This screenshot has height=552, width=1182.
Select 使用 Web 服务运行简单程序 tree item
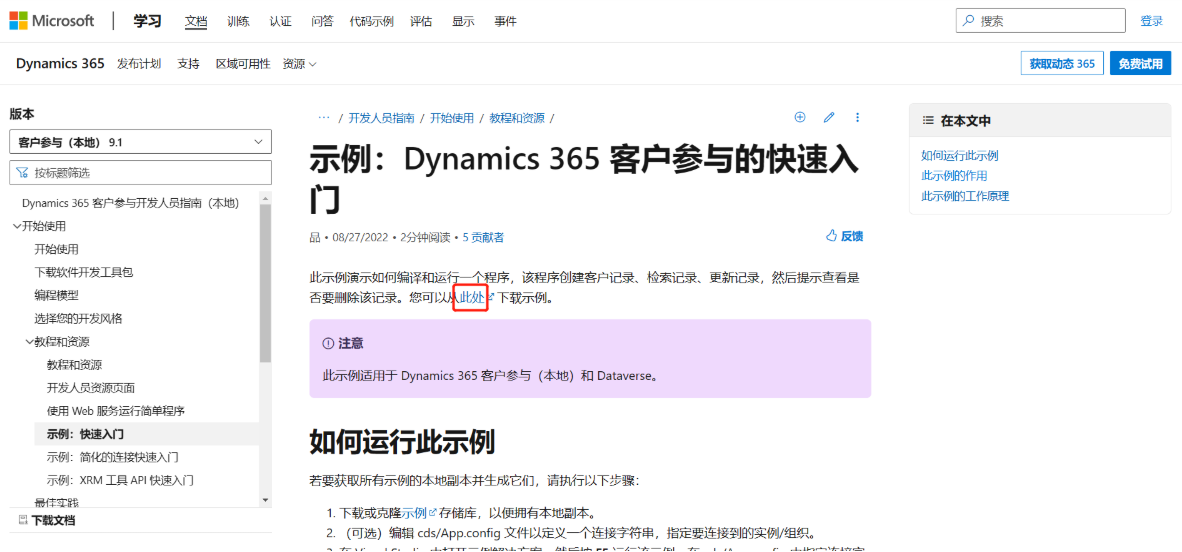[x=116, y=411]
